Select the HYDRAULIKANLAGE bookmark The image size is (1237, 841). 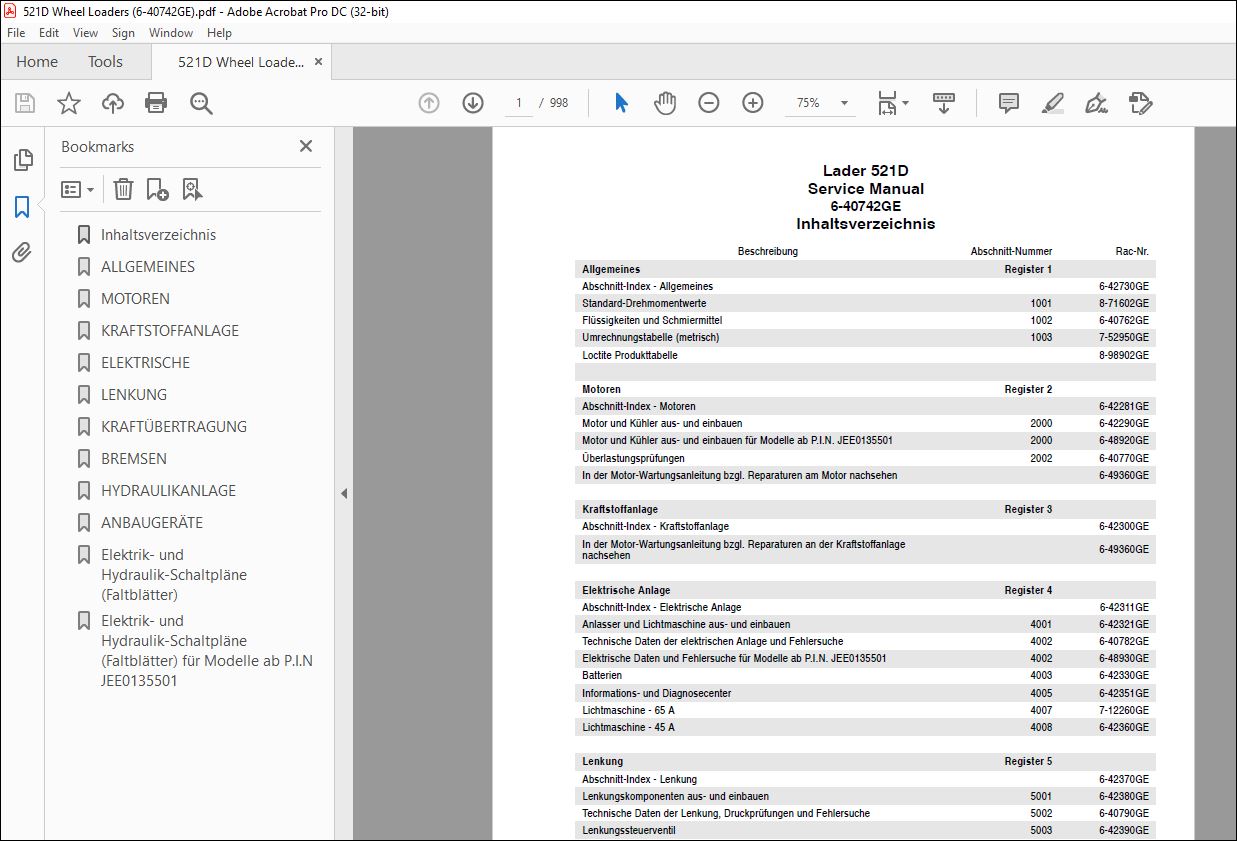click(168, 491)
